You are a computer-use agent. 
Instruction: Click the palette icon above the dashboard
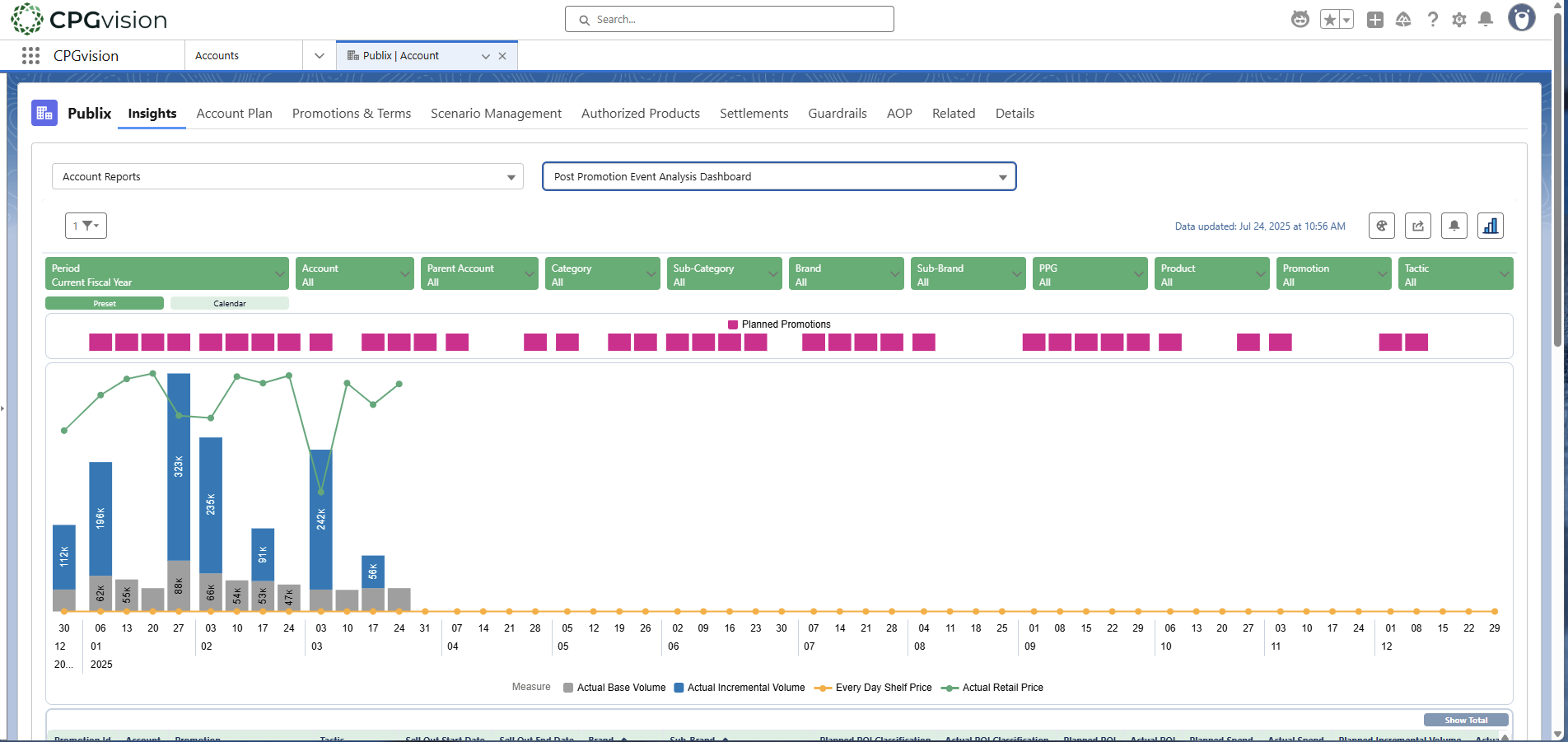tap(1381, 226)
